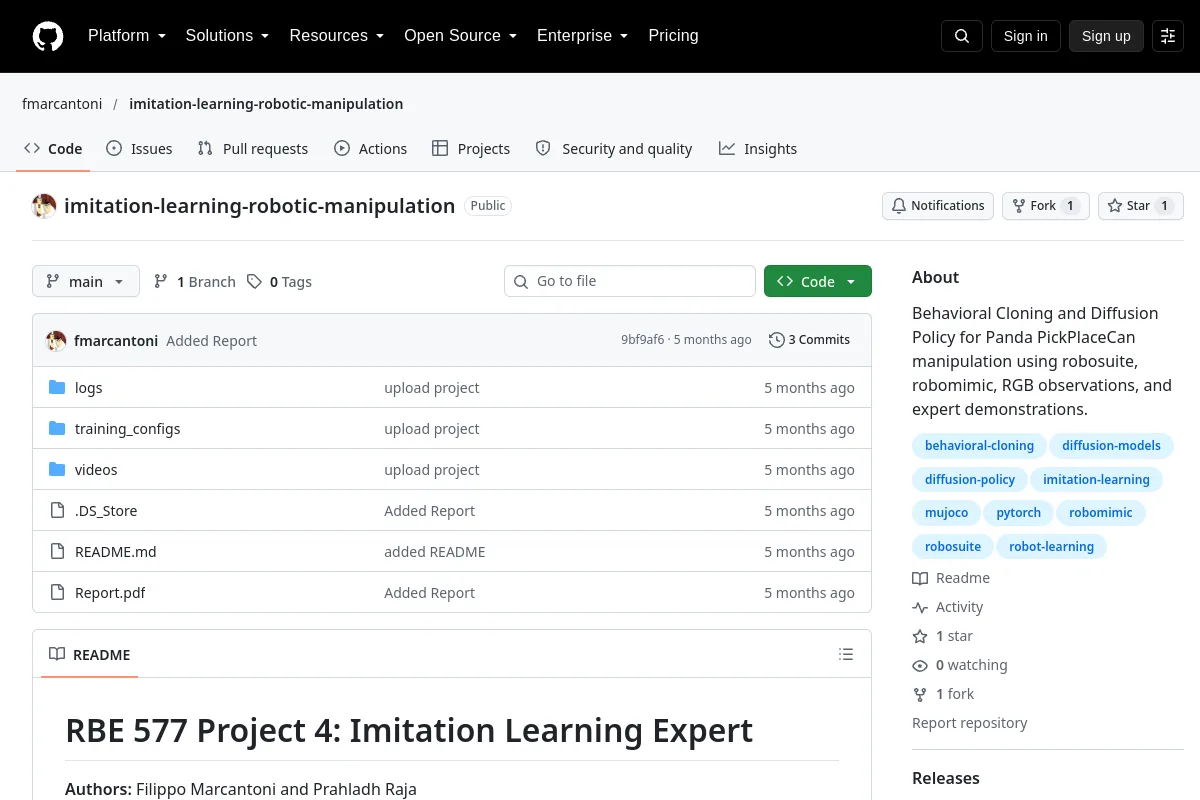1200x800 pixels.
Task: Open the Issues tab
Action: (x=139, y=149)
